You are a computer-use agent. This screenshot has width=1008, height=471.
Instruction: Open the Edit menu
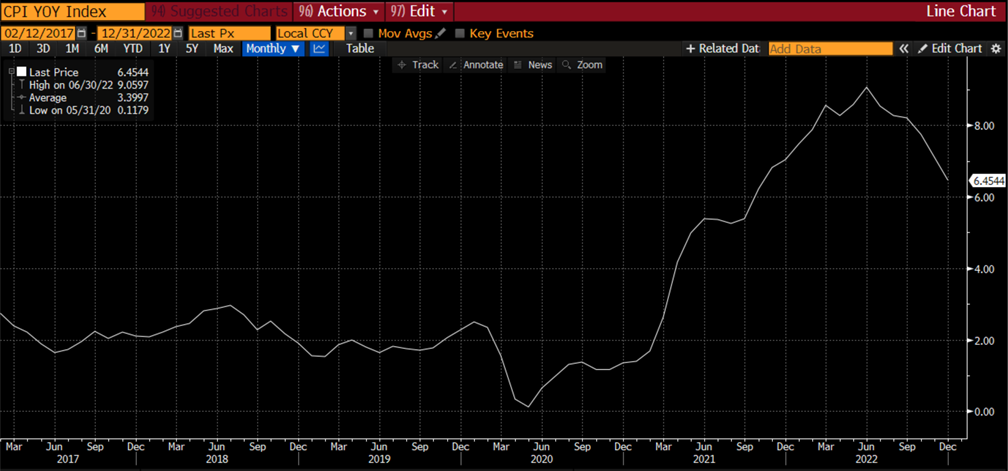tap(419, 11)
